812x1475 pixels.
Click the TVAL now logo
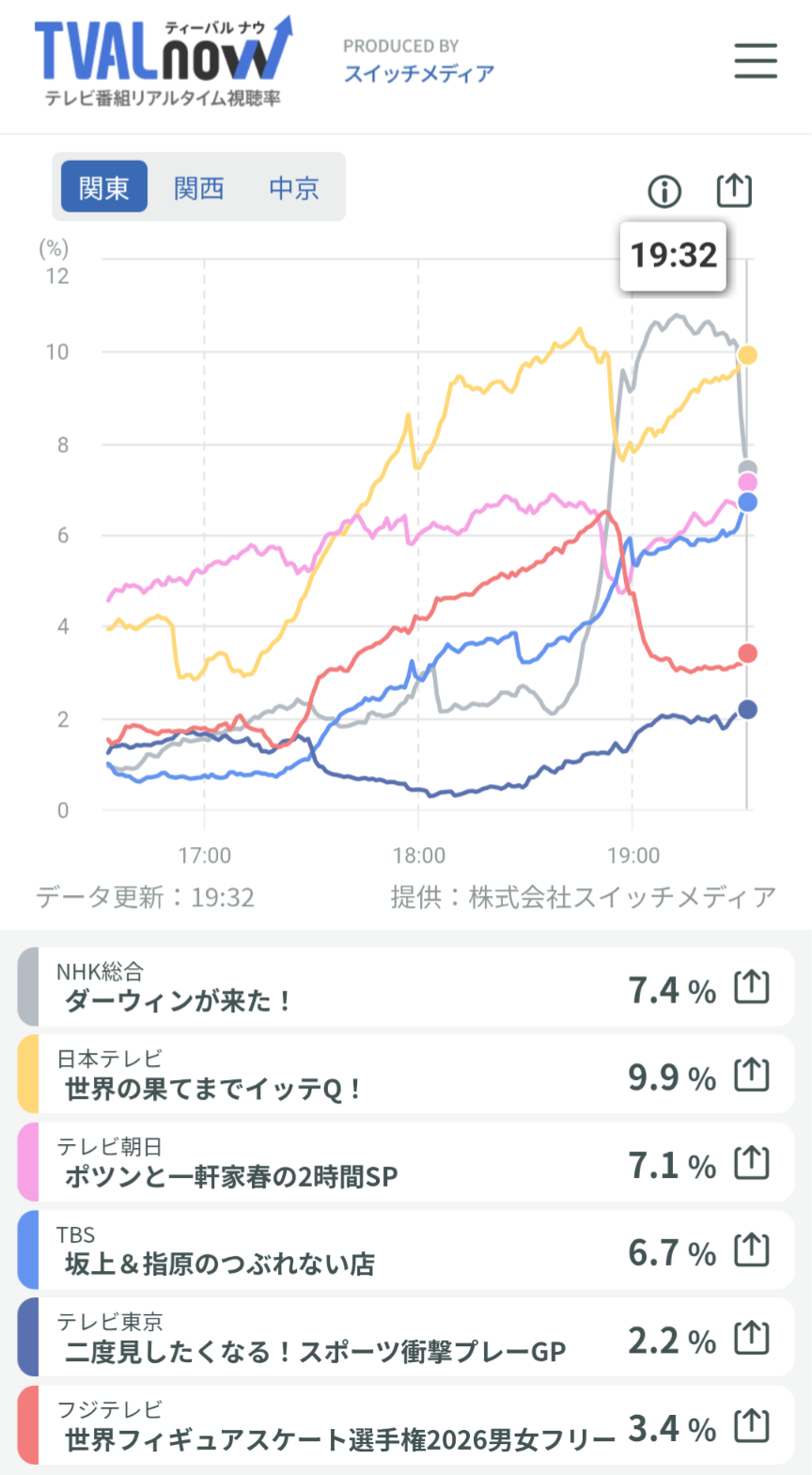tap(163, 59)
